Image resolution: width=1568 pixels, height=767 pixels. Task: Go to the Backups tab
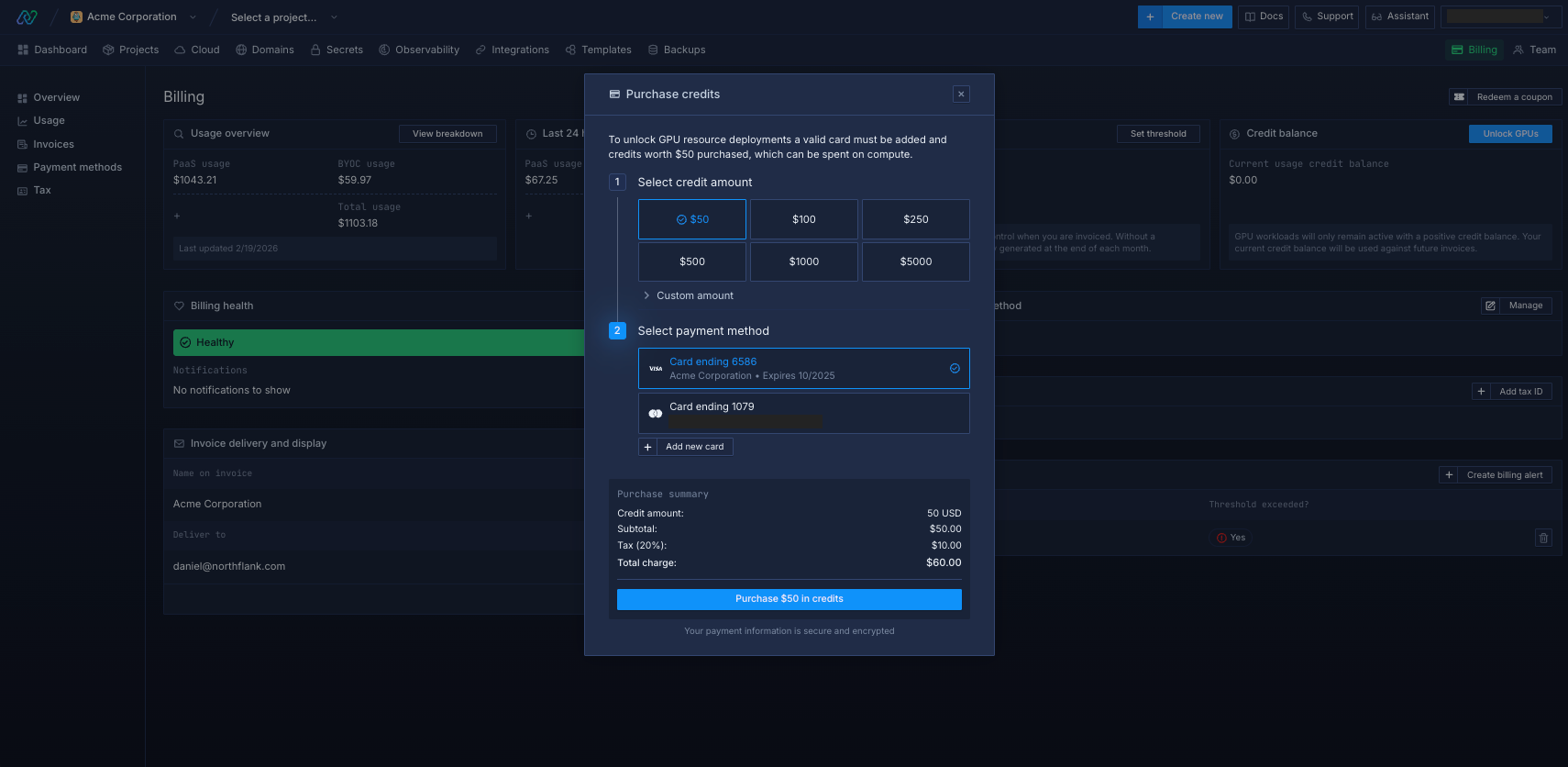point(677,50)
